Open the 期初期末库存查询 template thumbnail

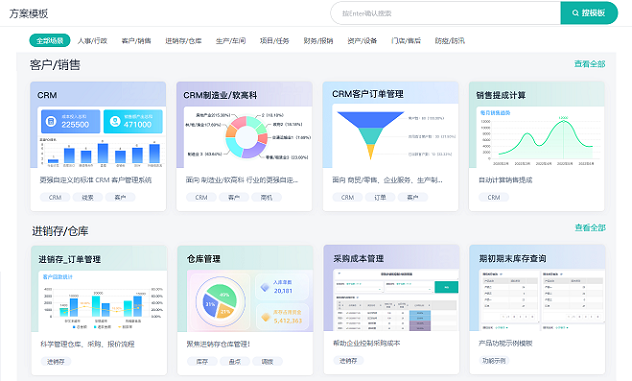point(542,300)
